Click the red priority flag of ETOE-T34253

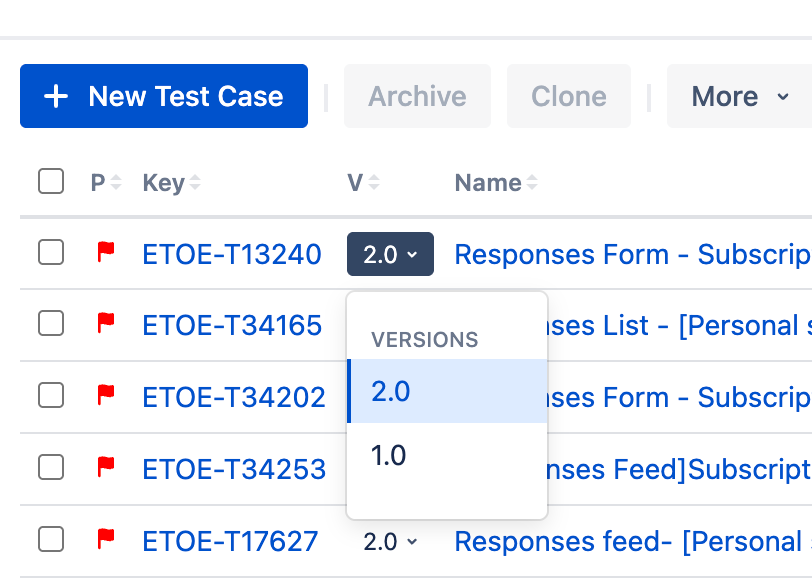106,467
